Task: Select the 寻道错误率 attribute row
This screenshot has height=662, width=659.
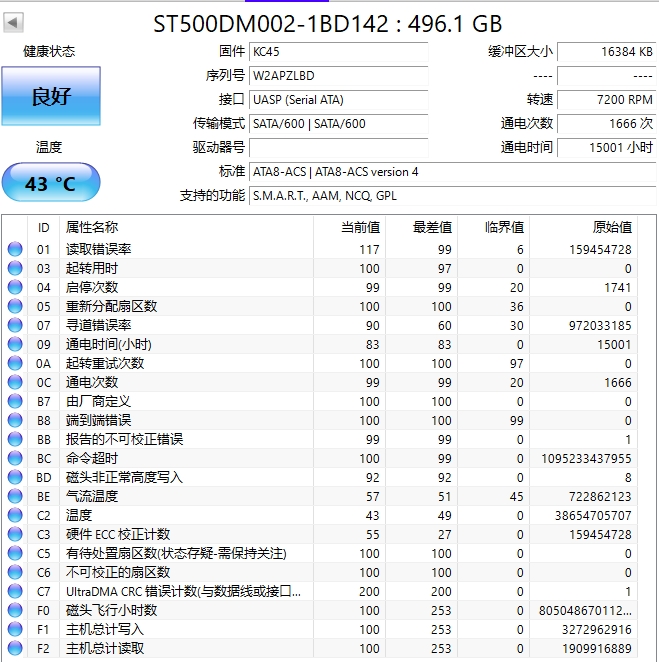Action: 320,325
